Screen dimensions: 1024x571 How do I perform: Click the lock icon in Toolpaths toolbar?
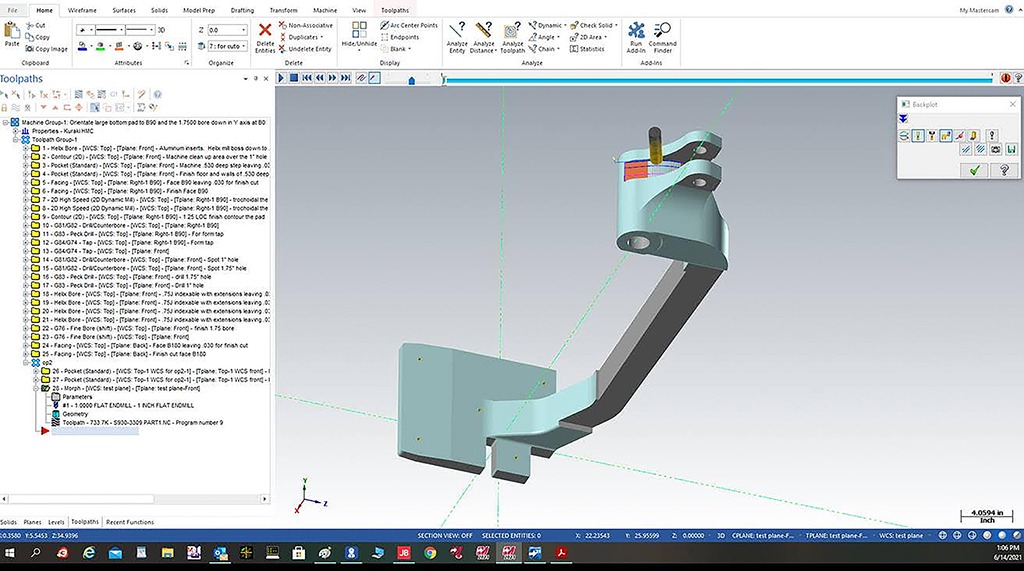click(4, 107)
